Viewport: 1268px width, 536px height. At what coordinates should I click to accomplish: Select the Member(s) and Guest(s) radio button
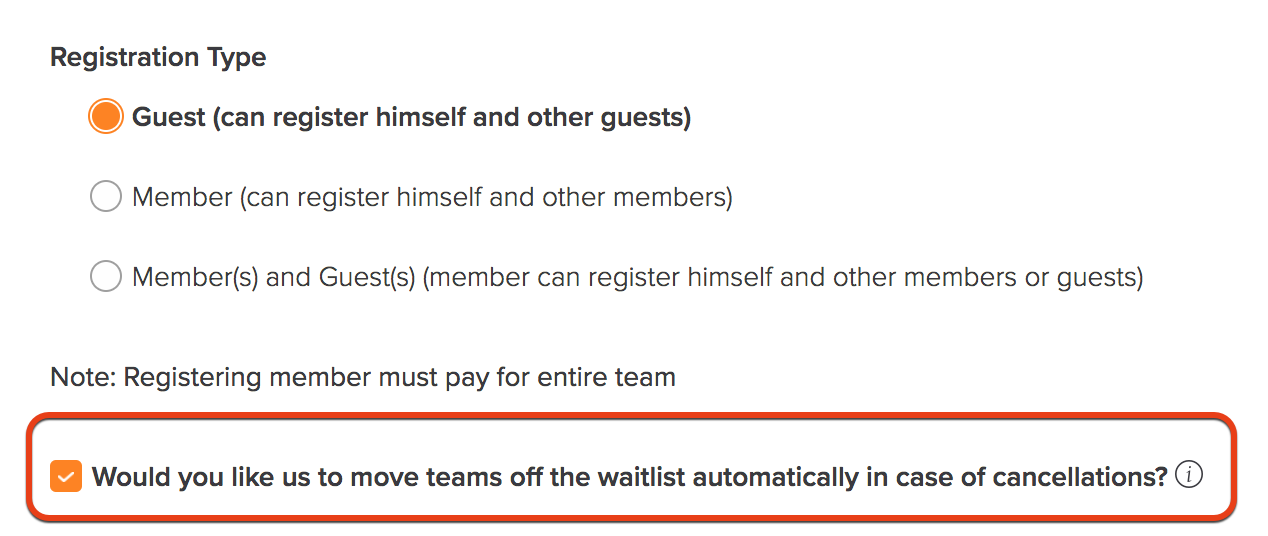coord(105,276)
